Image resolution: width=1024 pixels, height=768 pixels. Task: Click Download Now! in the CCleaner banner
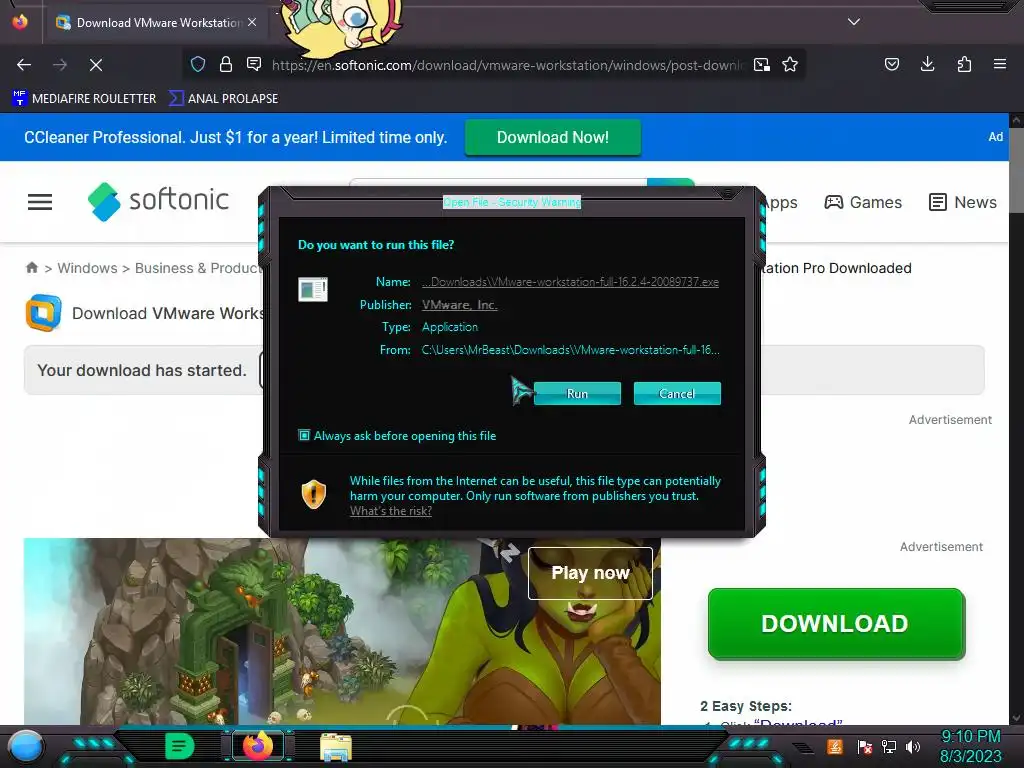[x=552, y=137]
